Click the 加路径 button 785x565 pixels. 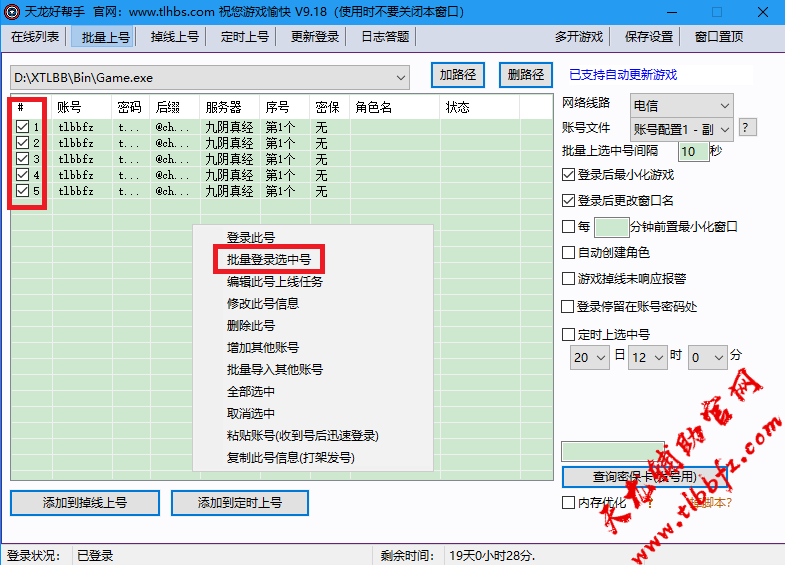[457, 75]
